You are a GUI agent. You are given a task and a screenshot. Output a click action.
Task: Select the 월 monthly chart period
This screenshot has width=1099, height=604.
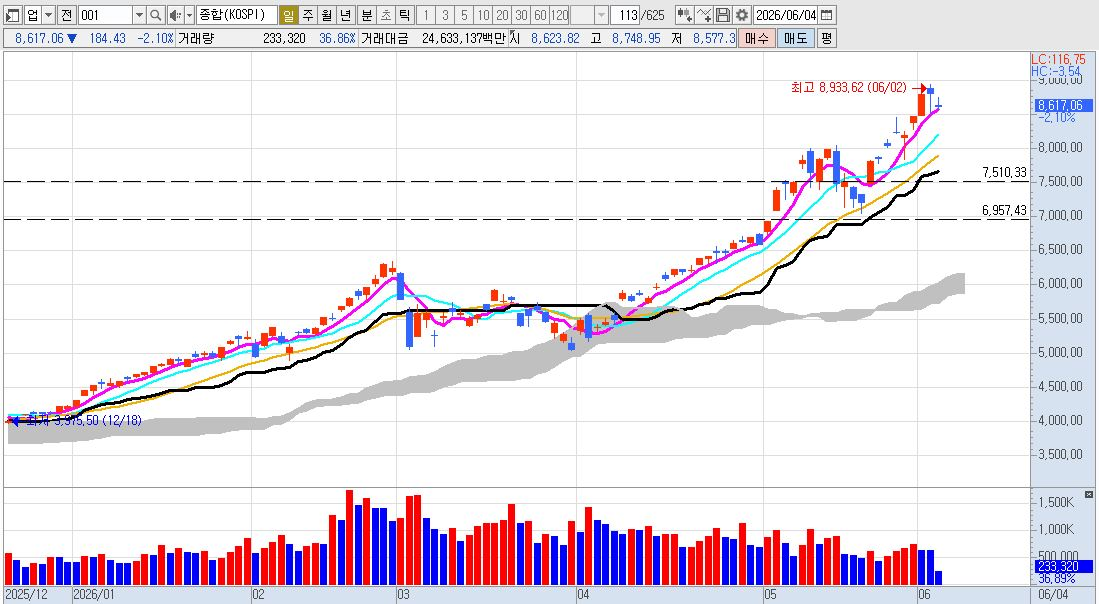tap(327, 15)
